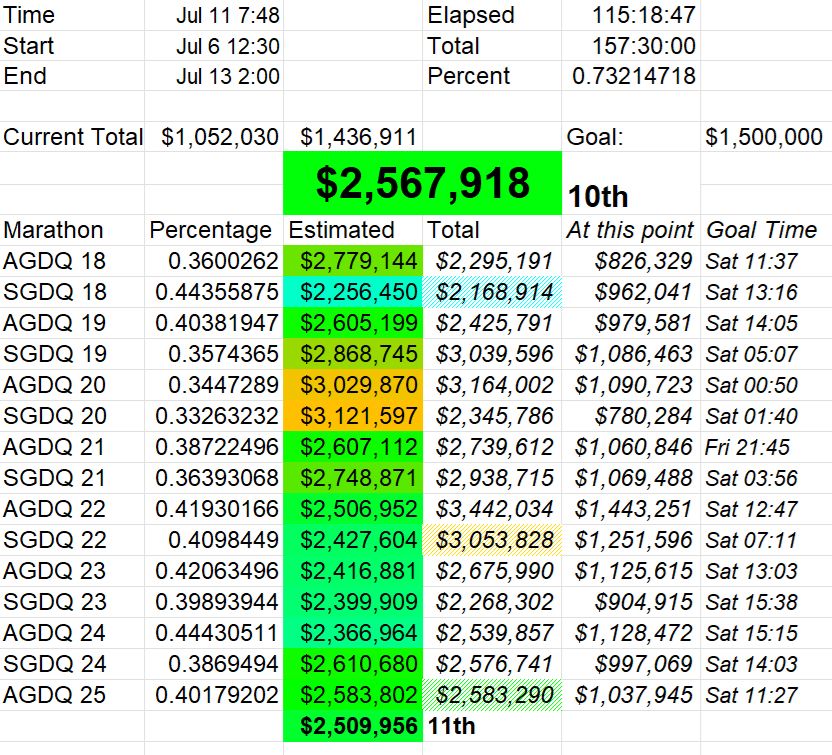Click the goal amount '$1,500,000'
The height and width of the screenshot is (755, 832).
pos(766,137)
